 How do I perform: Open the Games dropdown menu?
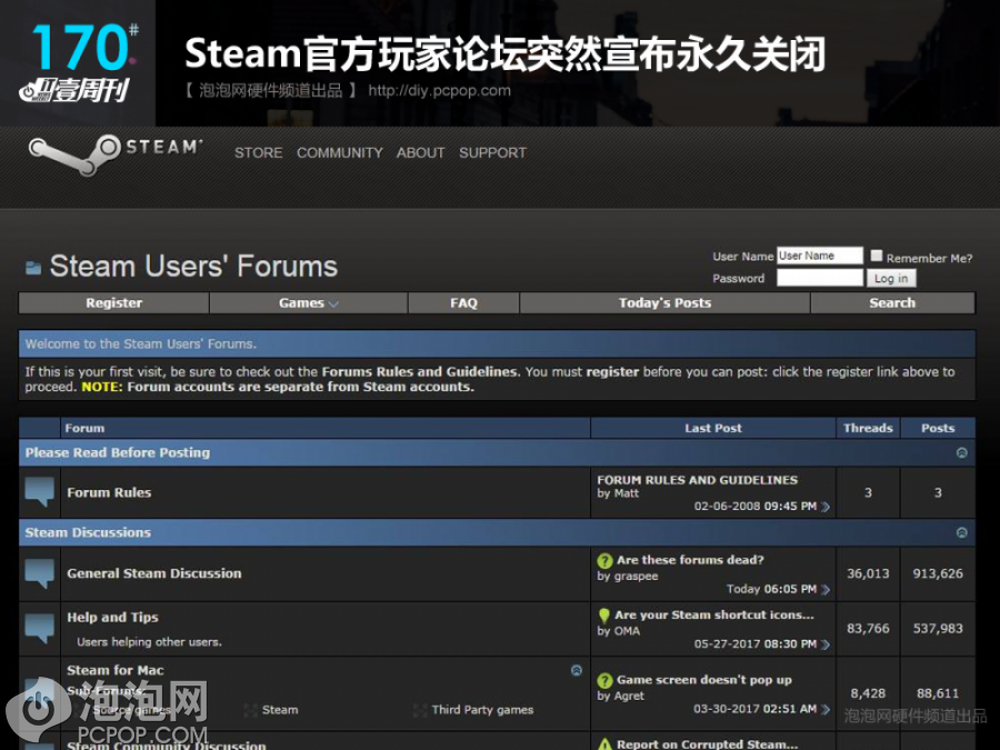click(308, 303)
